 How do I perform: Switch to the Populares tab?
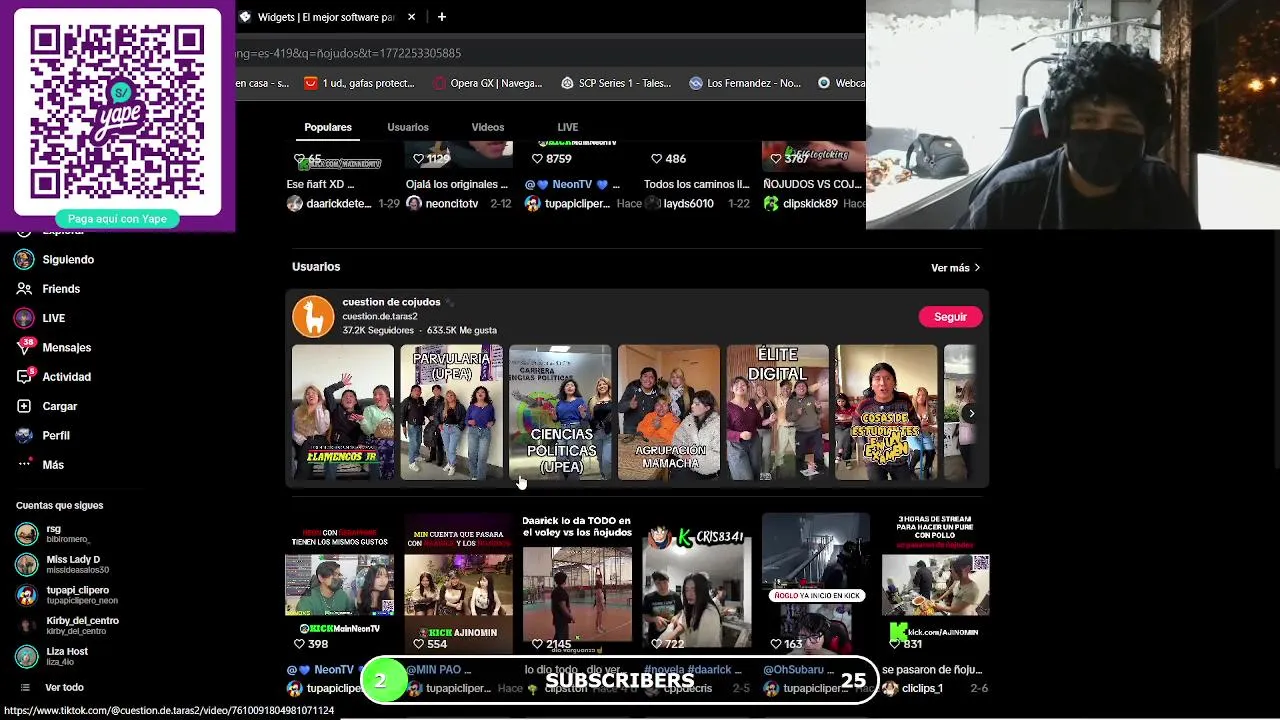(328, 127)
